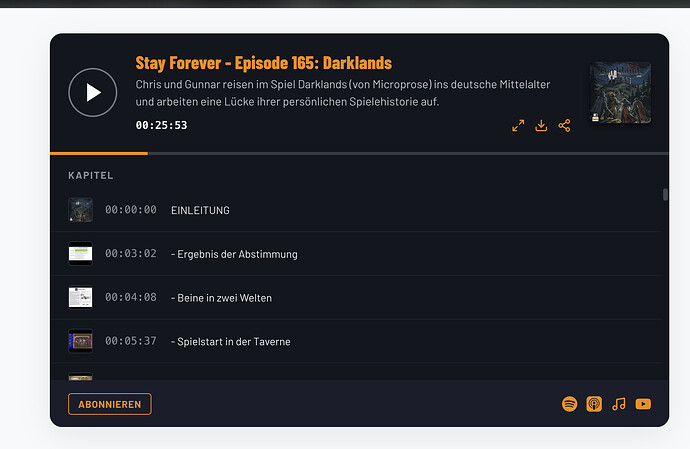Screen dimensions: 690x449
Task: Open podcast in Apple Podcasts
Action: 594,404
